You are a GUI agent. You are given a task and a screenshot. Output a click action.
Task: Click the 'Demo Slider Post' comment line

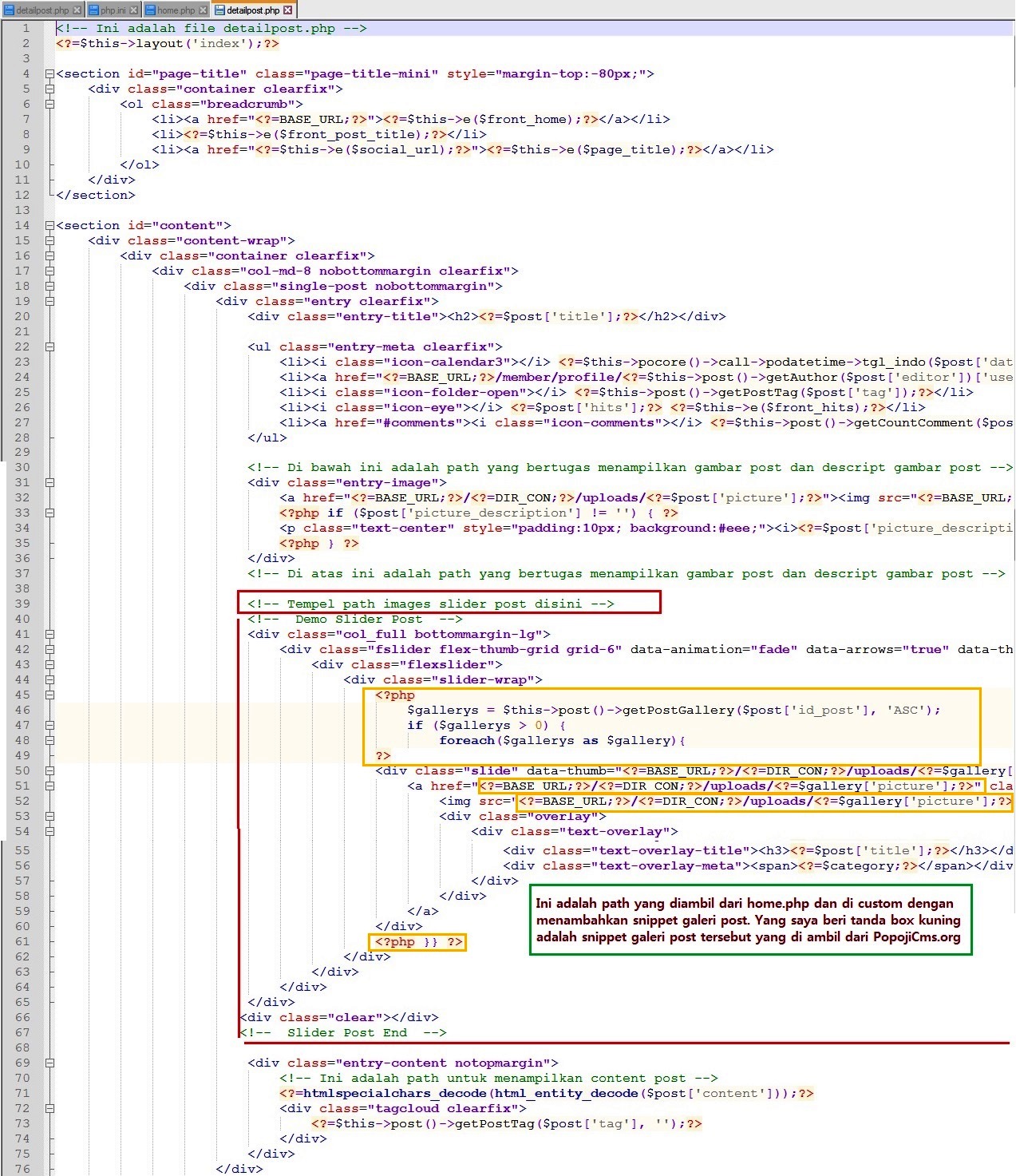coord(355,619)
